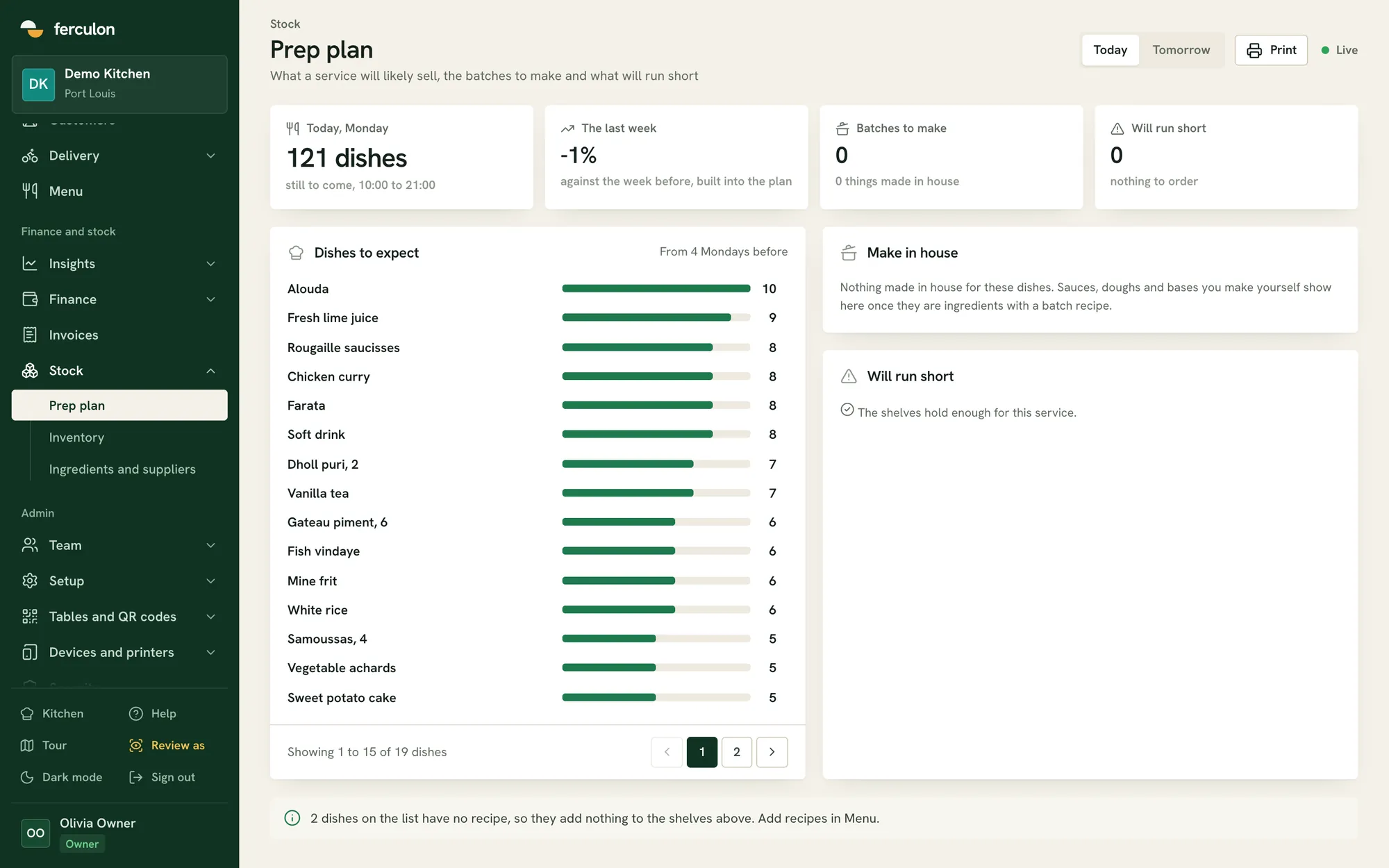Toggle Dark mode
Image resolution: width=1389 pixels, height=868 pixels.
62,777
